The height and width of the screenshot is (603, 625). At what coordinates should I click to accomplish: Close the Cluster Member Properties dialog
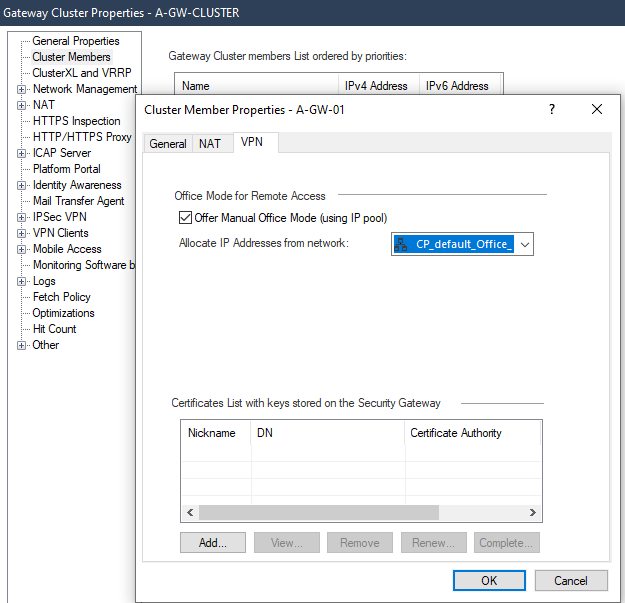(597, 110)
